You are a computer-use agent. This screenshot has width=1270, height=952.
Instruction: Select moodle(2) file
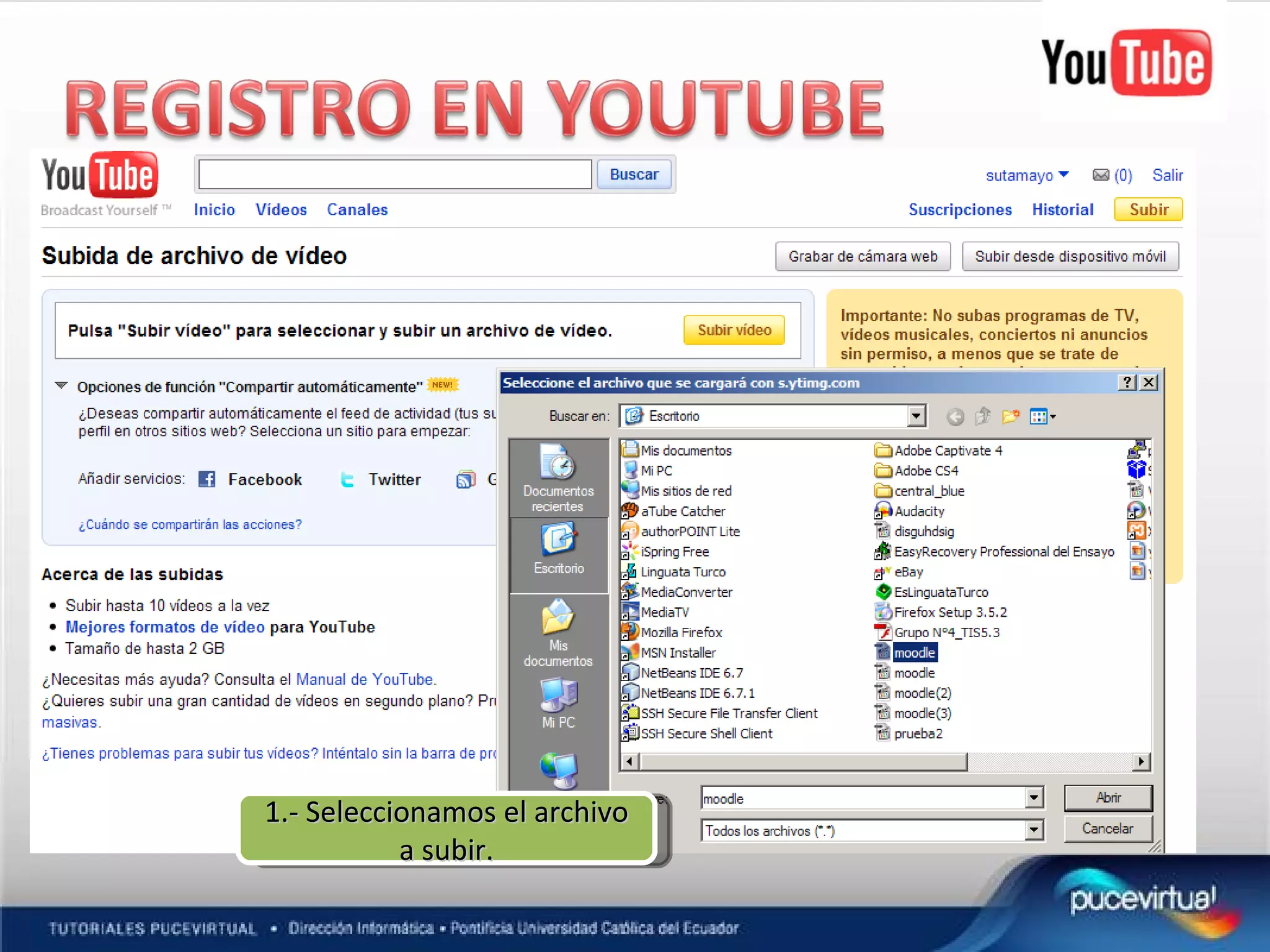(x=913, y=693)
